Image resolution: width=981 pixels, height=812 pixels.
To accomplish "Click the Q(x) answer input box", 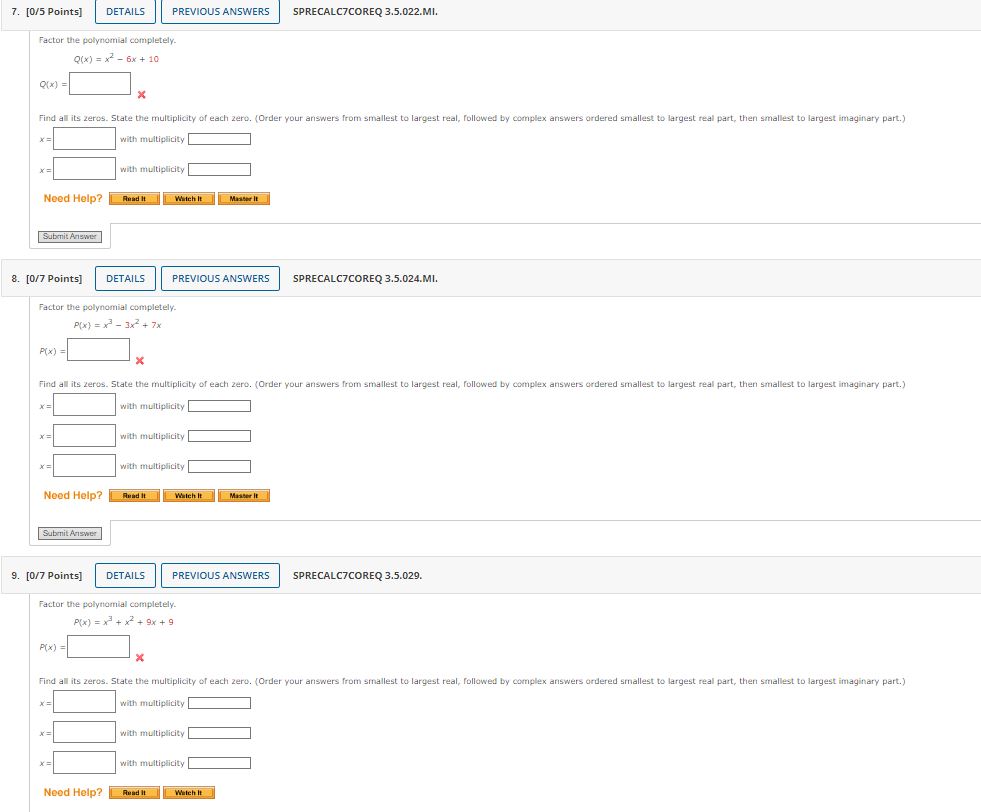I will point(98,83).
